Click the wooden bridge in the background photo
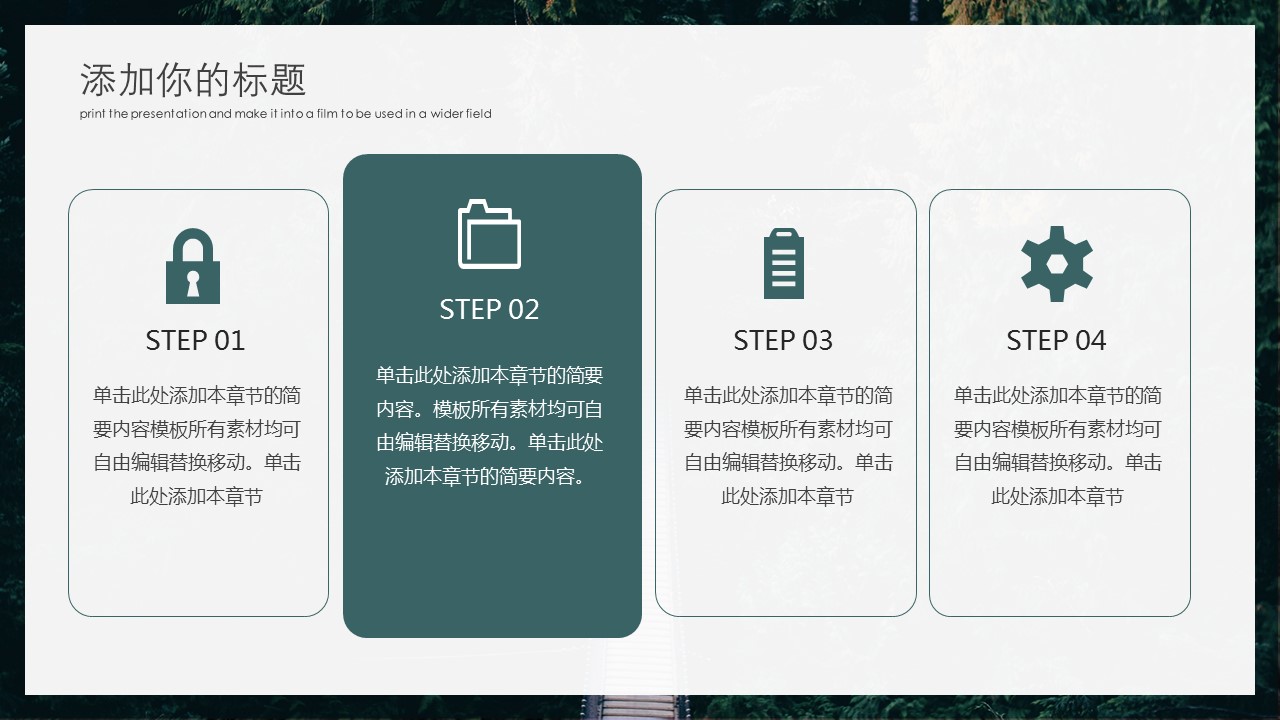Screen dimensions: 1280x720 coord(630,708)
